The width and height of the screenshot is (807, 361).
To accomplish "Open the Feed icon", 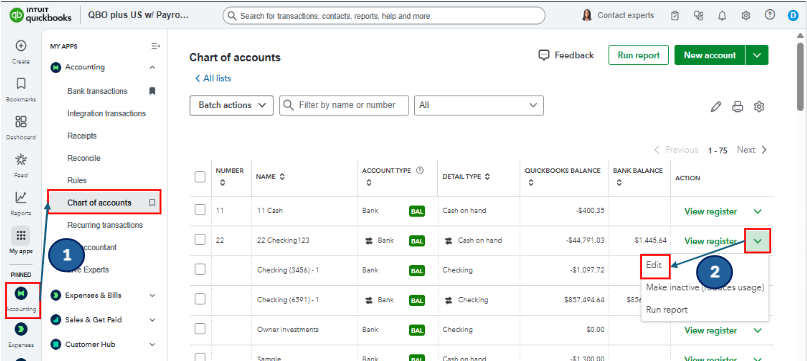I will pyautogui.click(x=21, y=159).
